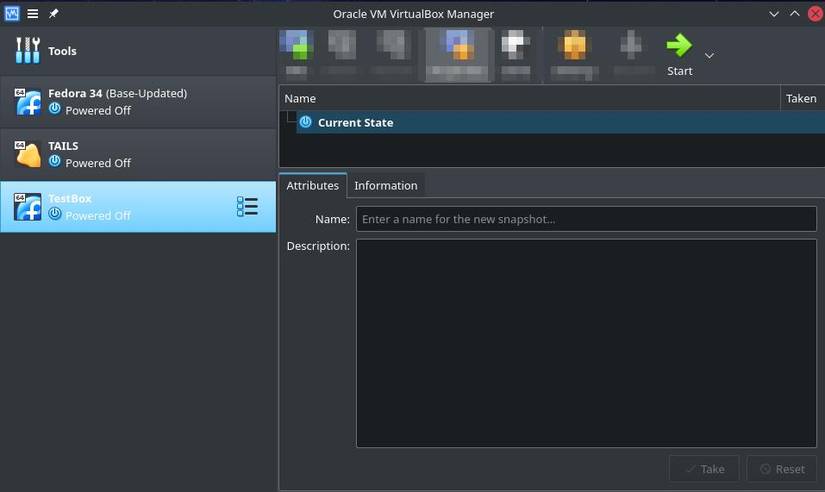Focus the snapshot Description text area

coord(586,343)
